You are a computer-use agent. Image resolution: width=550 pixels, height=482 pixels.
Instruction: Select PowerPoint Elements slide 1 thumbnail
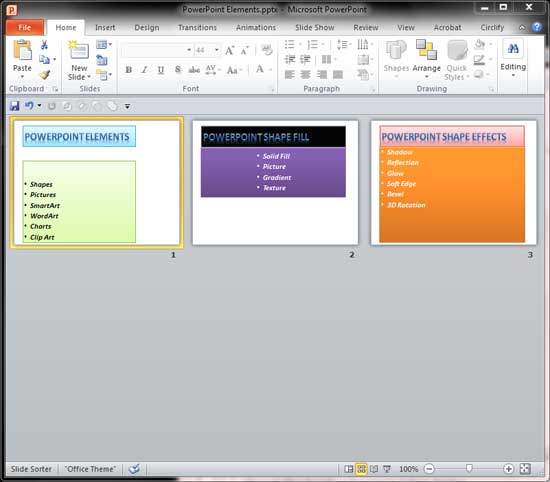pos(97,183)
